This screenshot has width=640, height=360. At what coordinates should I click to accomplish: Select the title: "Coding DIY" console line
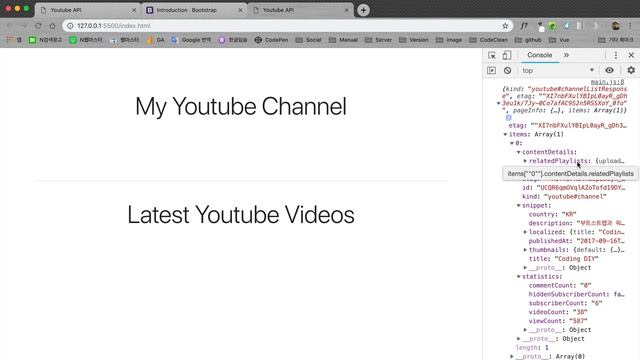[563, 259]
